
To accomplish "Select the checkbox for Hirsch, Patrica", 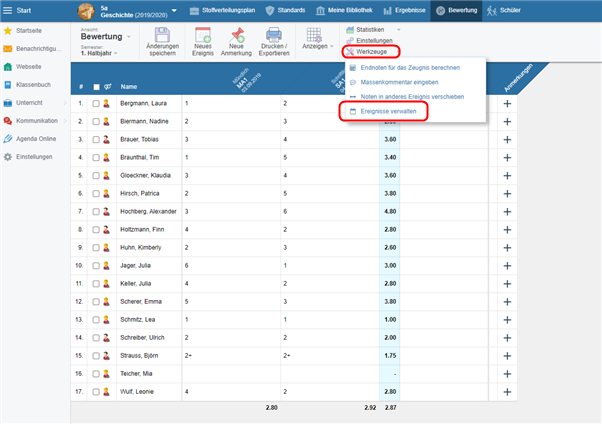I will pyautogui.click(x=96, y=192).
